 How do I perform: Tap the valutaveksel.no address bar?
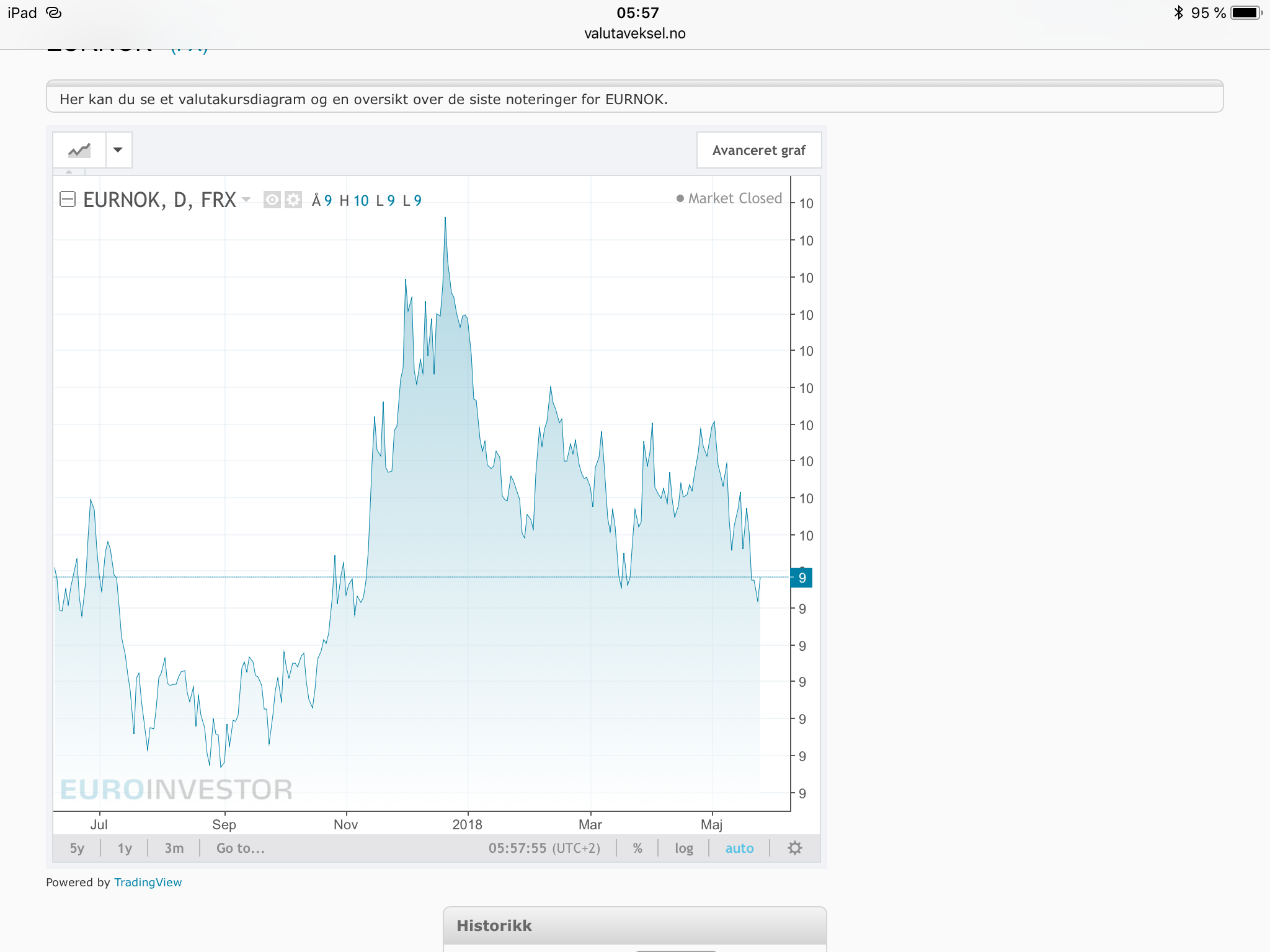(x=635, y=33)
